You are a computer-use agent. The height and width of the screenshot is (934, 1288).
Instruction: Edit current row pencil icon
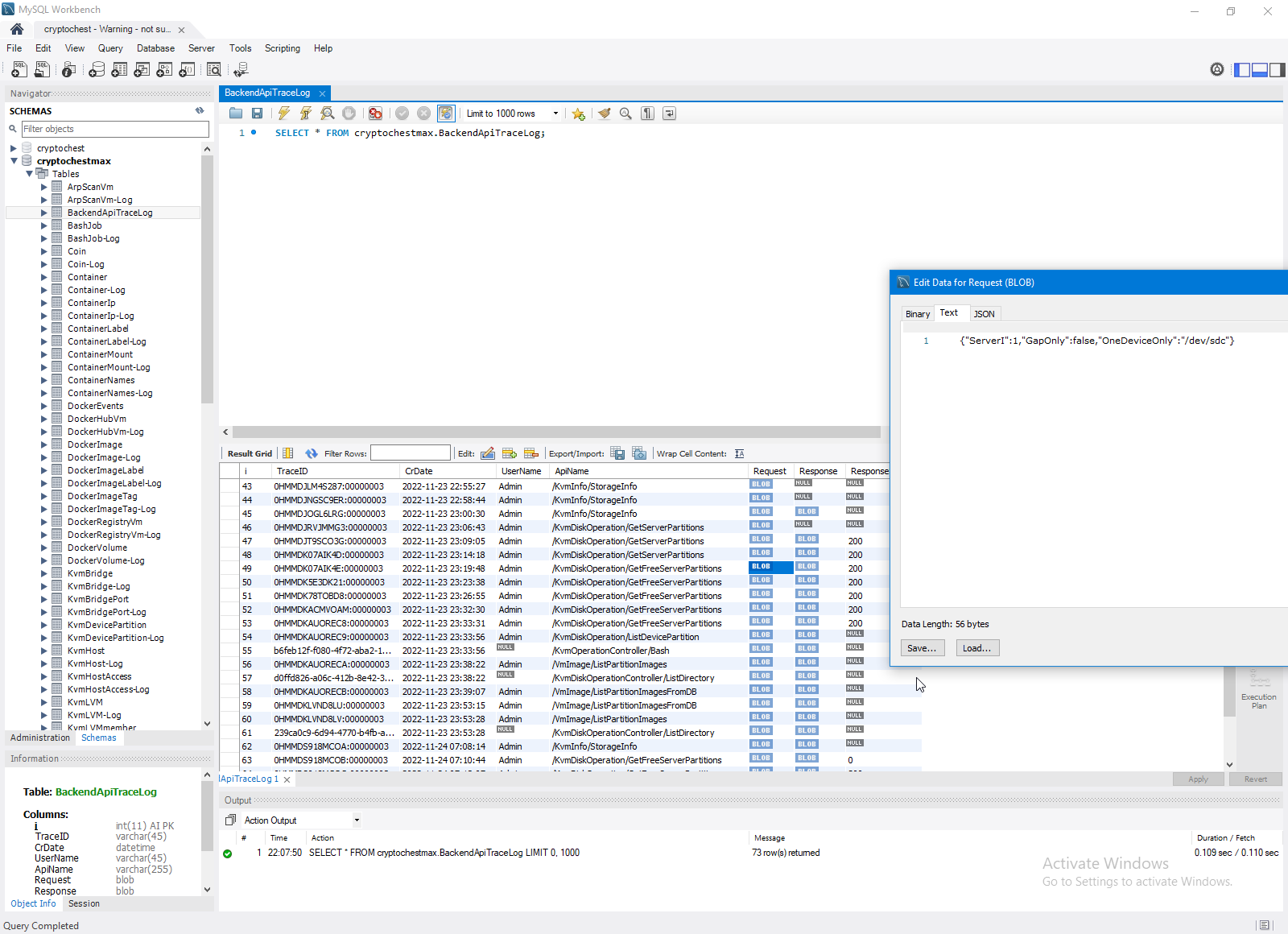coord(488,453)
